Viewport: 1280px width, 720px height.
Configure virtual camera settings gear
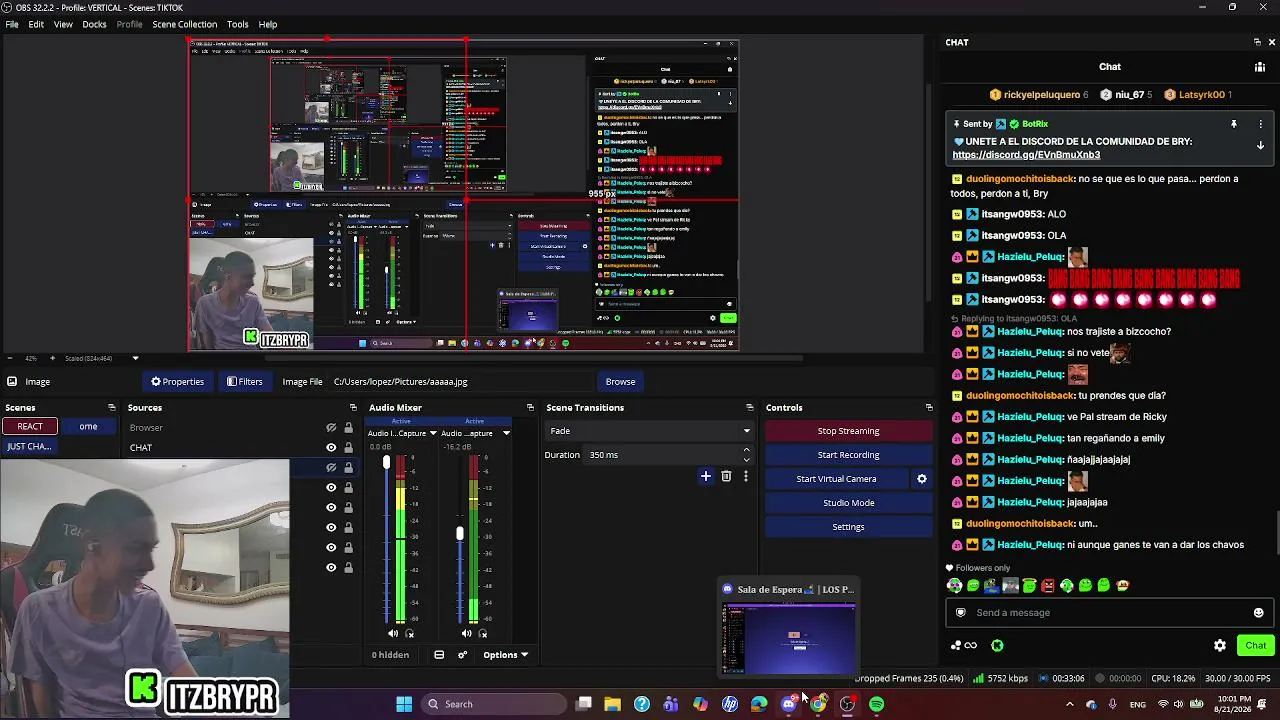[x=922, y=479]
